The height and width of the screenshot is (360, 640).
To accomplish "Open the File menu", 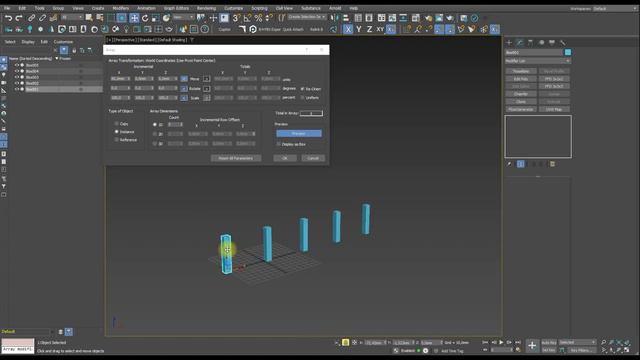I will tap(7, 8).
